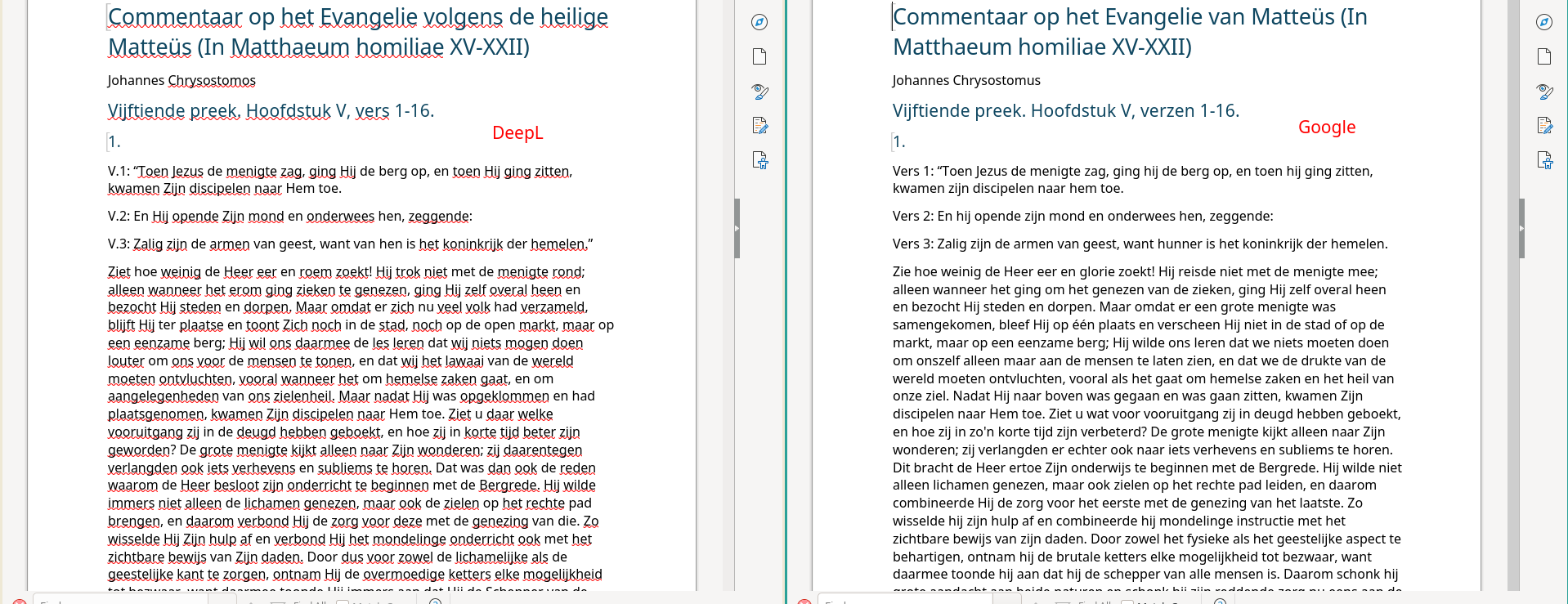Click the Find field in the DeepL window

[123, 601]
